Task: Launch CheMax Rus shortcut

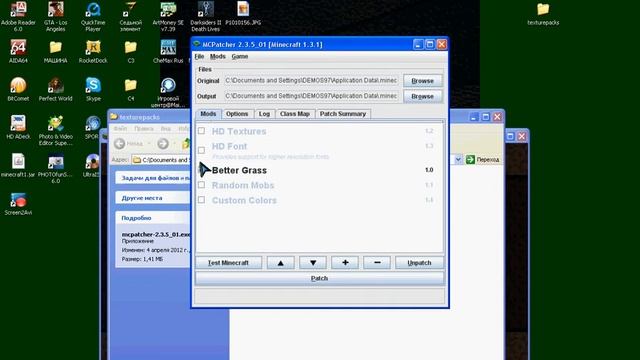Action: coord(168,51)
